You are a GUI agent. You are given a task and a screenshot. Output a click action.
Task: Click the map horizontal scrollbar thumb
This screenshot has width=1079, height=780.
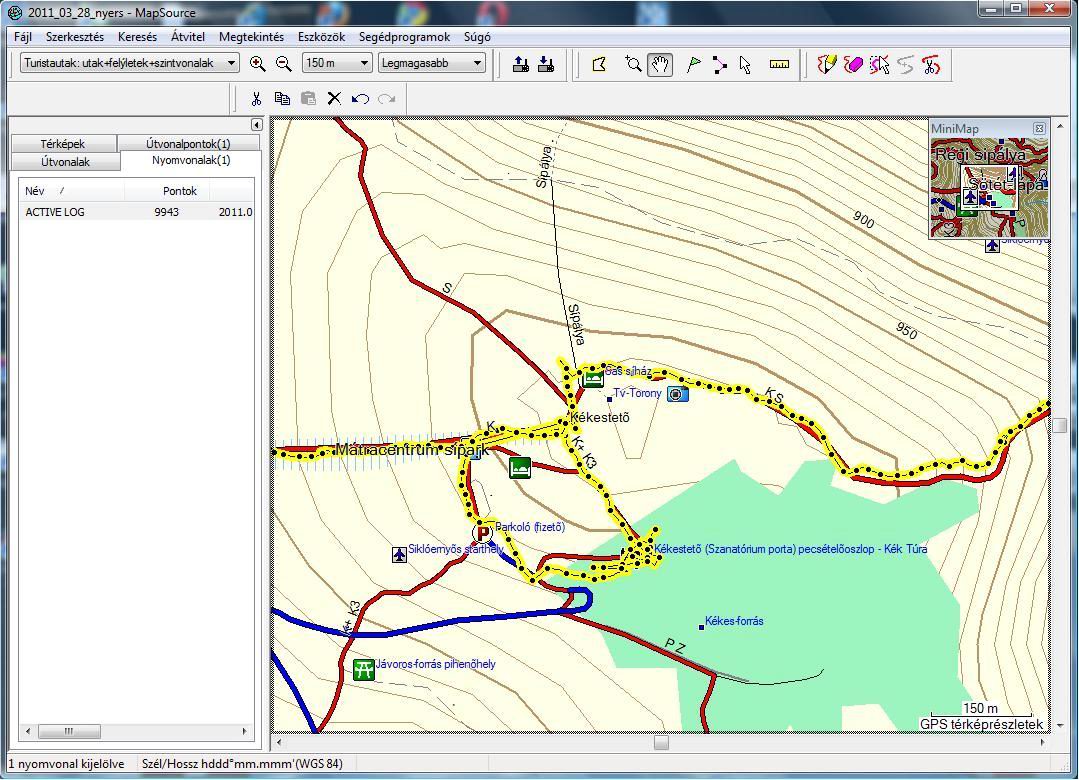click(661, 743)
